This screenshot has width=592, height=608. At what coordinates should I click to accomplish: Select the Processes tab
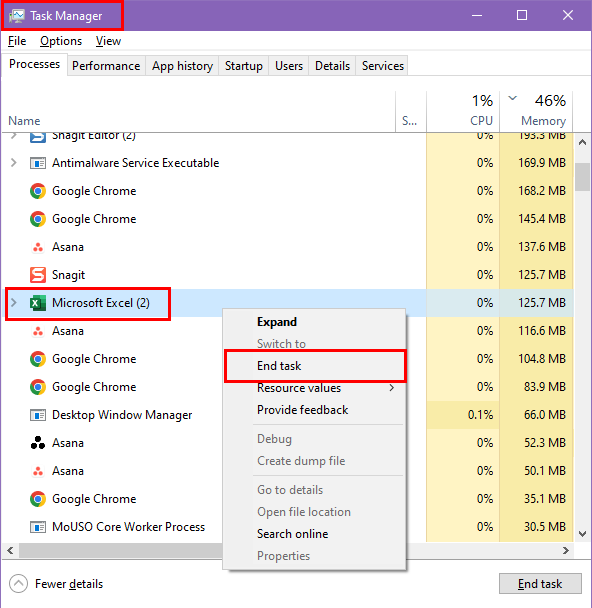[35, 64]
